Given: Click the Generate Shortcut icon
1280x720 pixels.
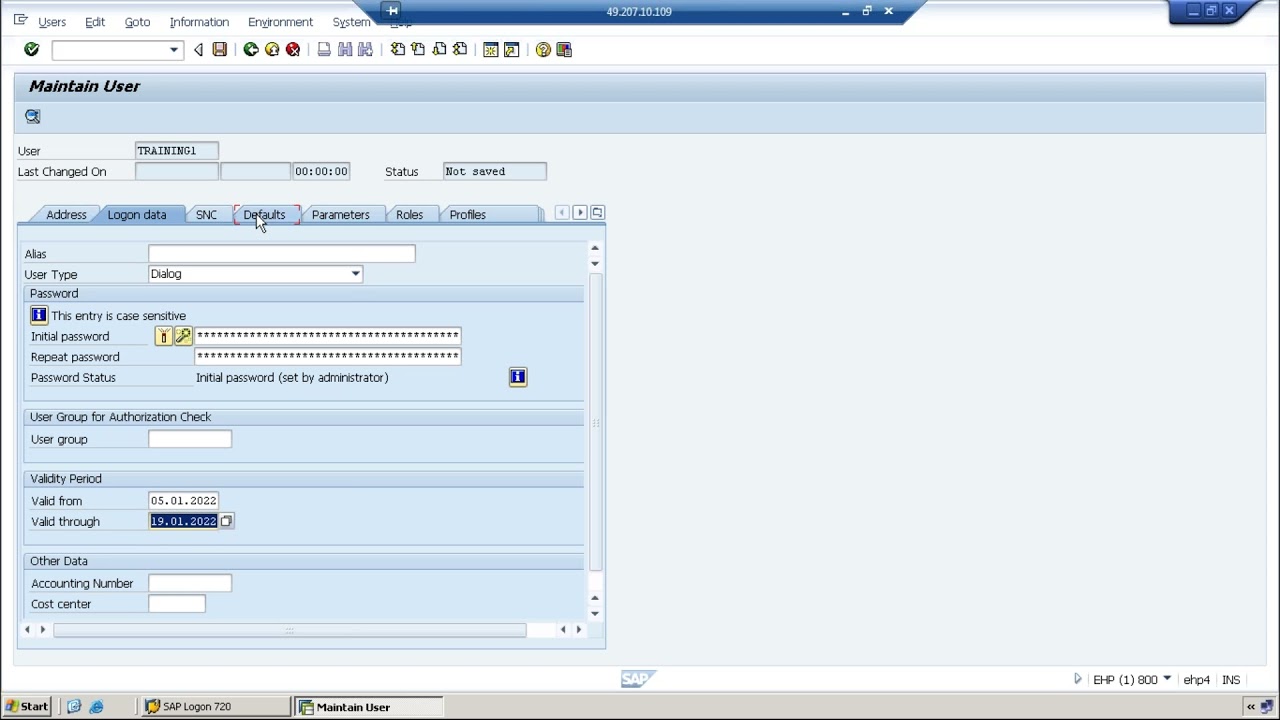Looking at the screenshot, I should click(512, 50).
